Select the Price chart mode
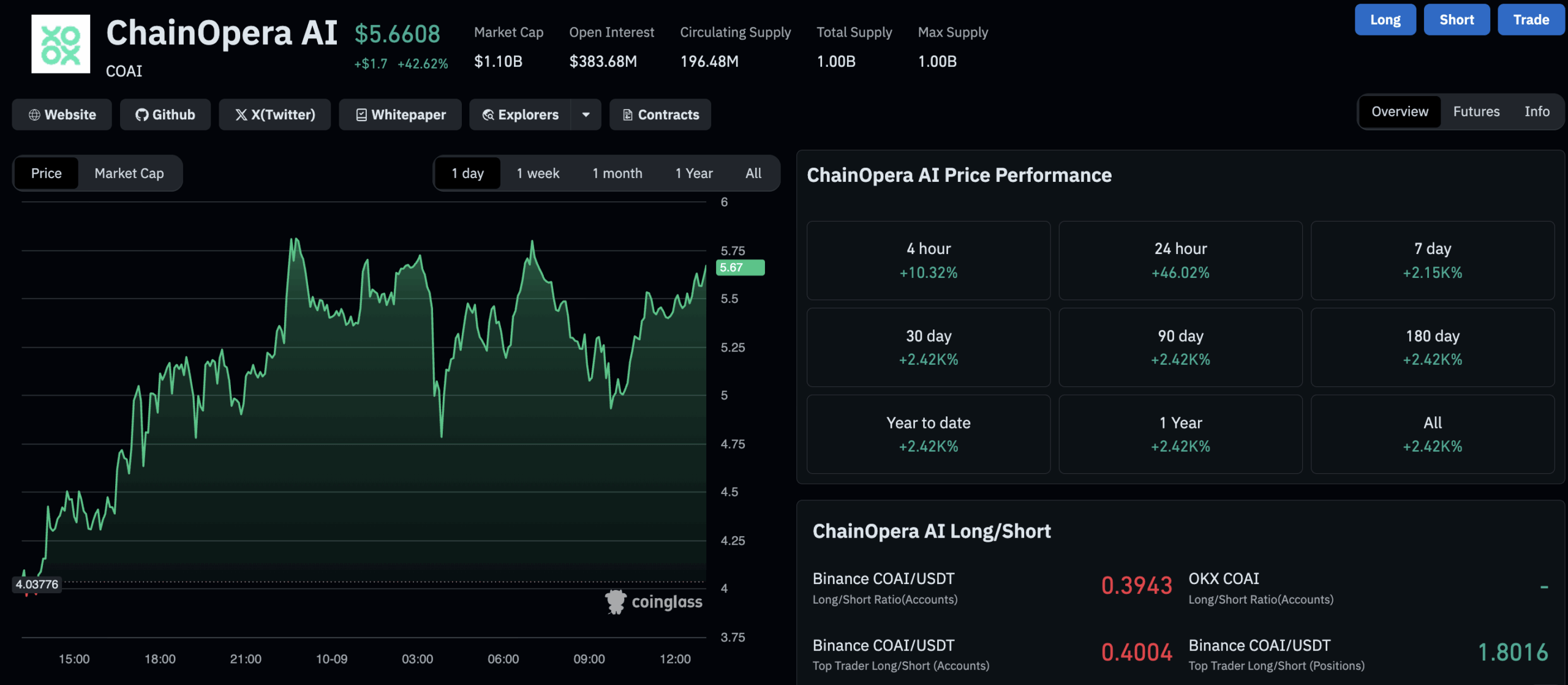Screen dimensions: 1568x685 coord(46,173)
